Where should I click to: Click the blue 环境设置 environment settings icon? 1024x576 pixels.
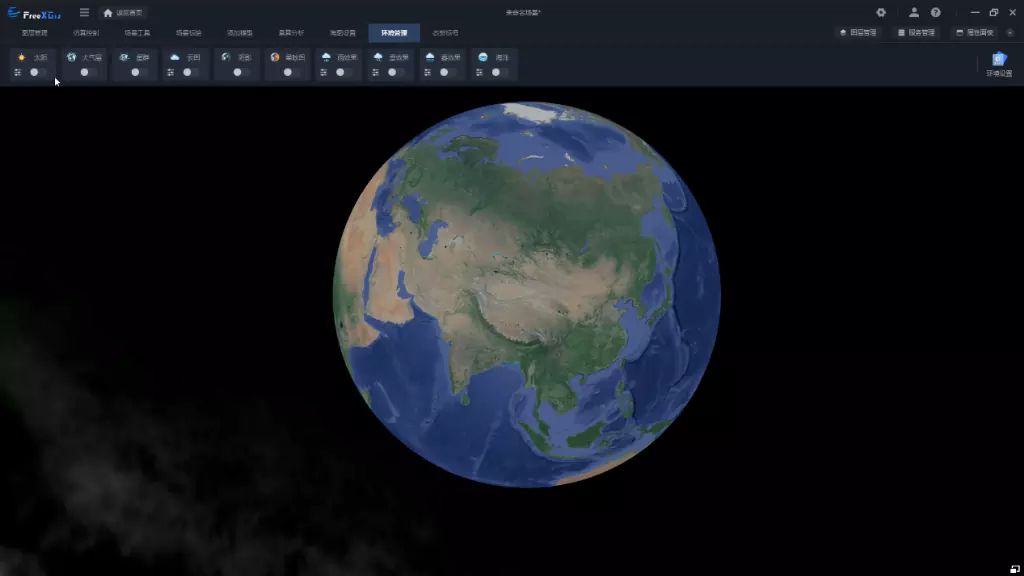tap(998, 60)
